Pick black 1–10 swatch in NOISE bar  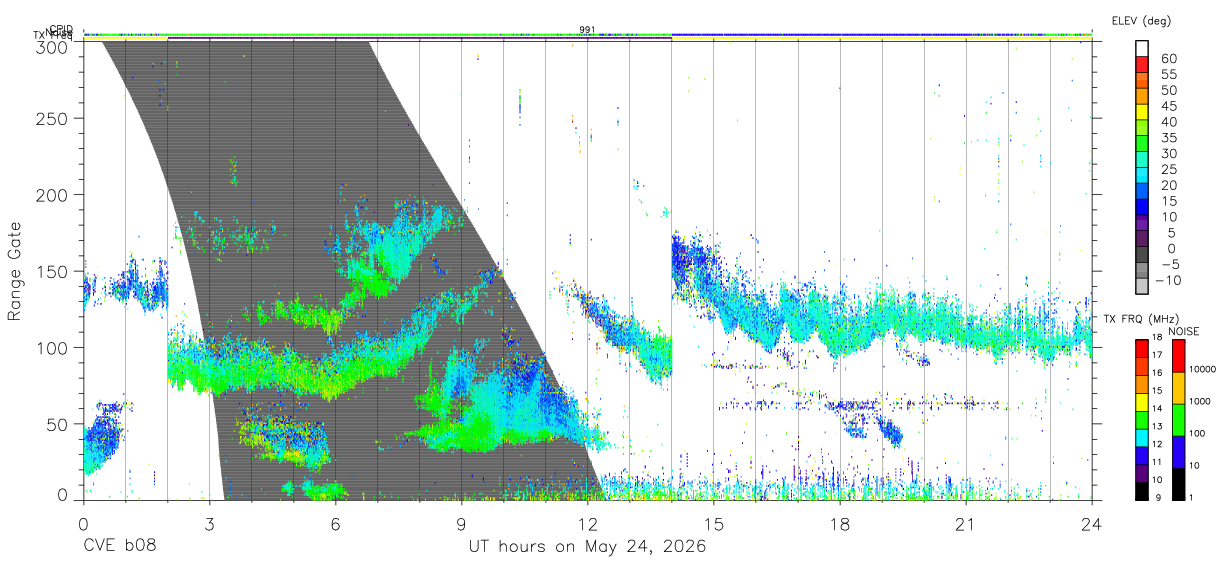1179,484
